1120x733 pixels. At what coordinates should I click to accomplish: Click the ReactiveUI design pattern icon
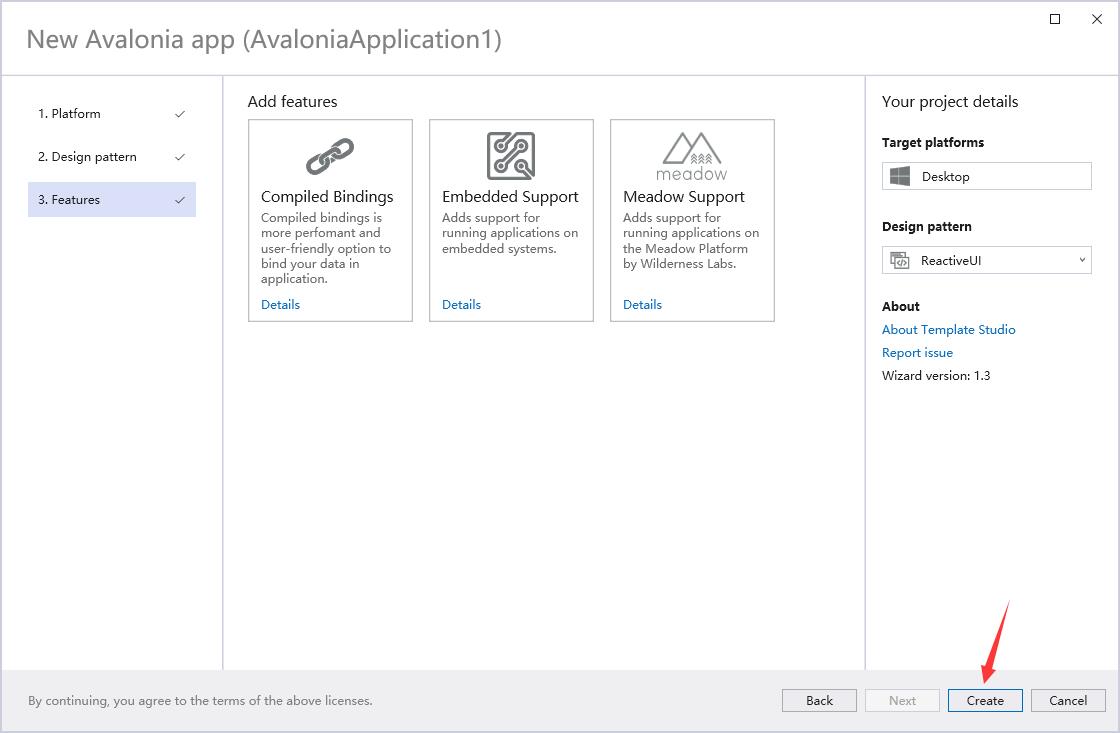point(900,261)
